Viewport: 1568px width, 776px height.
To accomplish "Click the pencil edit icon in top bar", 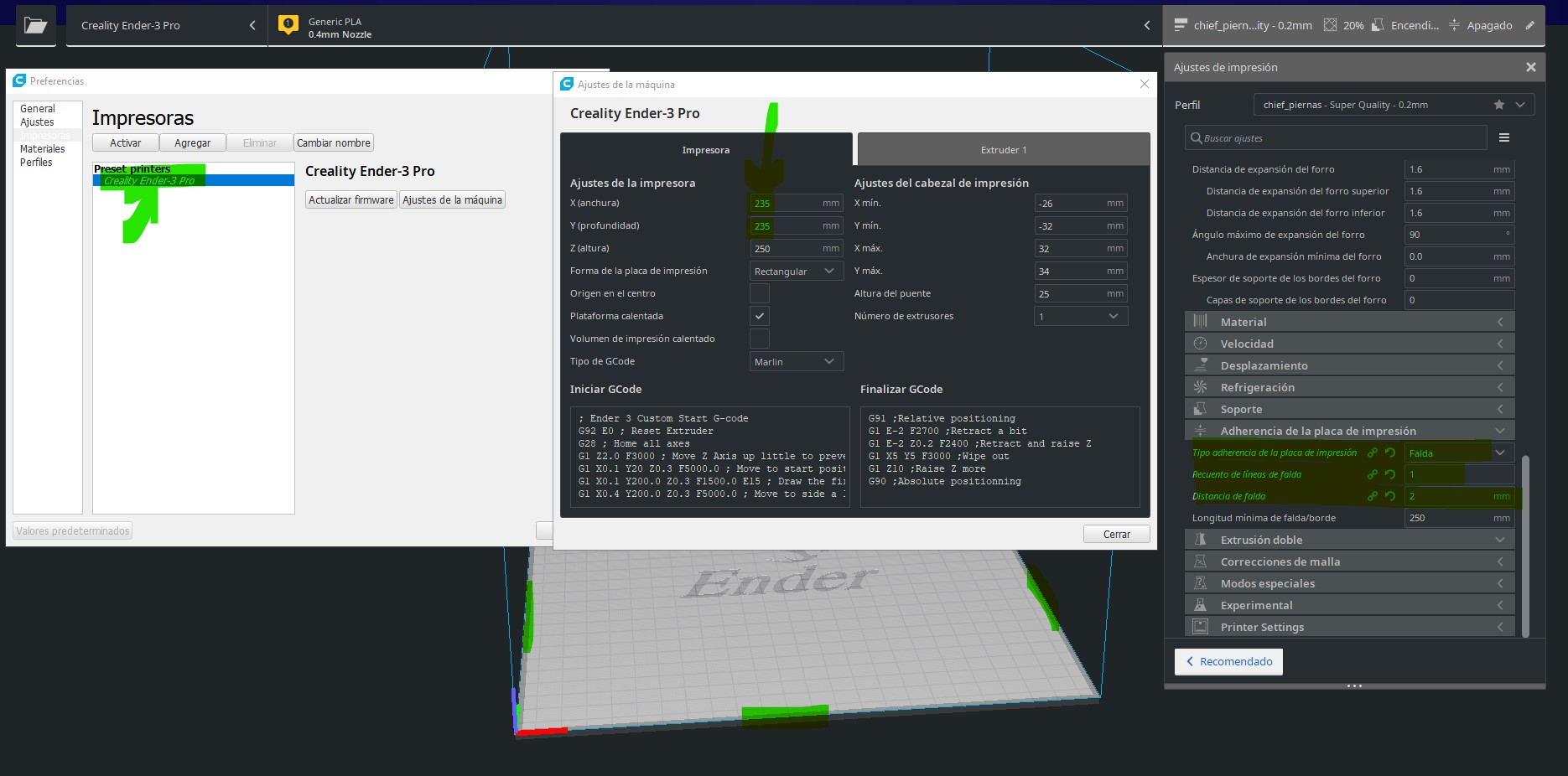I will (1529, 25).
